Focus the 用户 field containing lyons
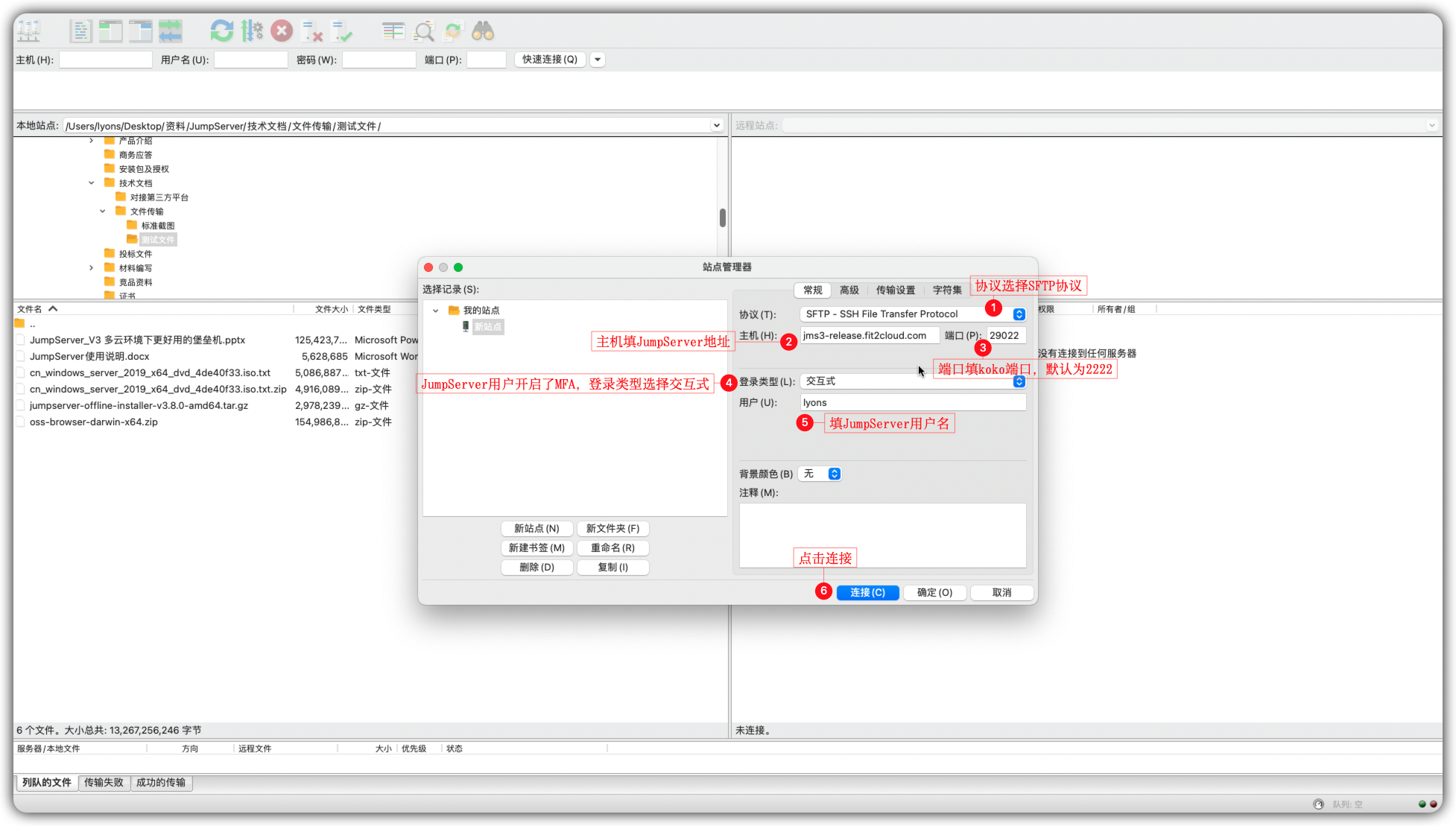 (x=913, y=403)
